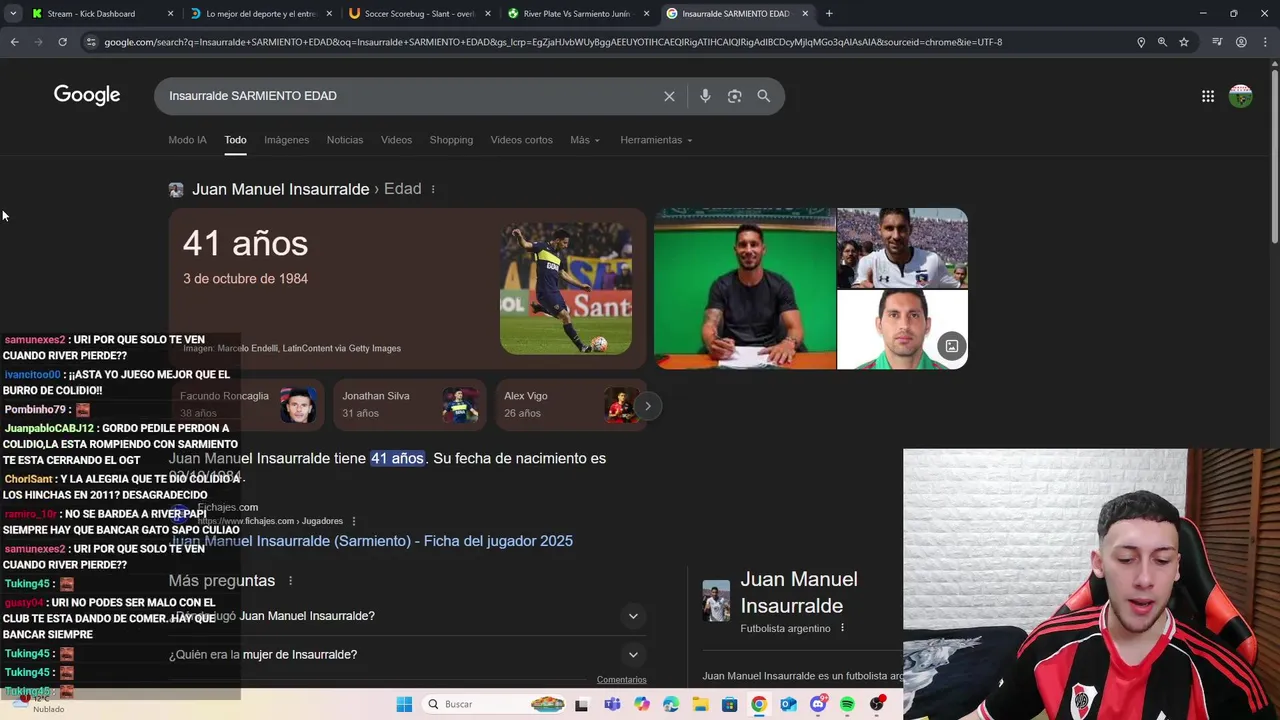Open options beside Futbolista argentino
Viewport: 1280px width, 720px height.
point(842,628)
